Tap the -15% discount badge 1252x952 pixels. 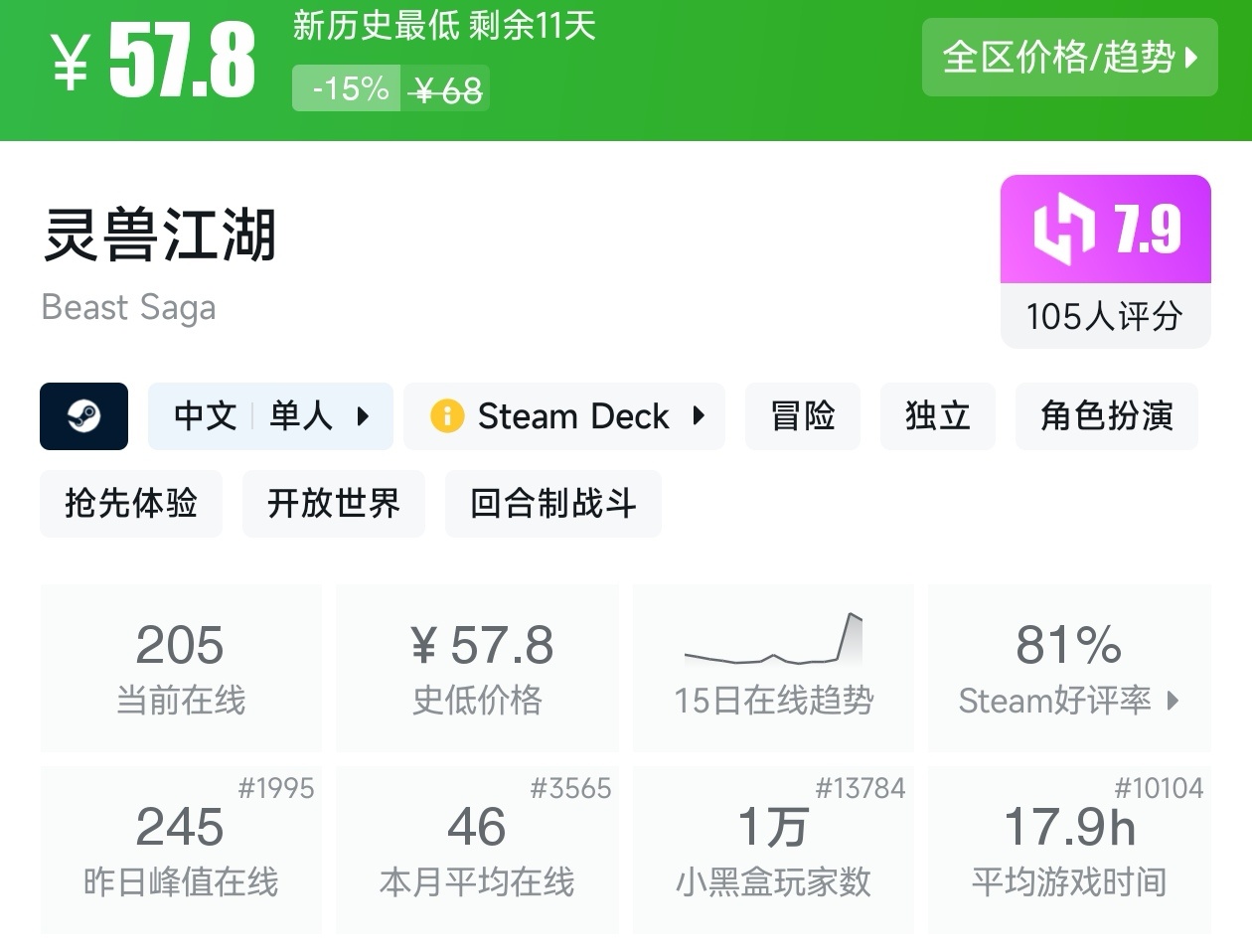coord(348,89)
